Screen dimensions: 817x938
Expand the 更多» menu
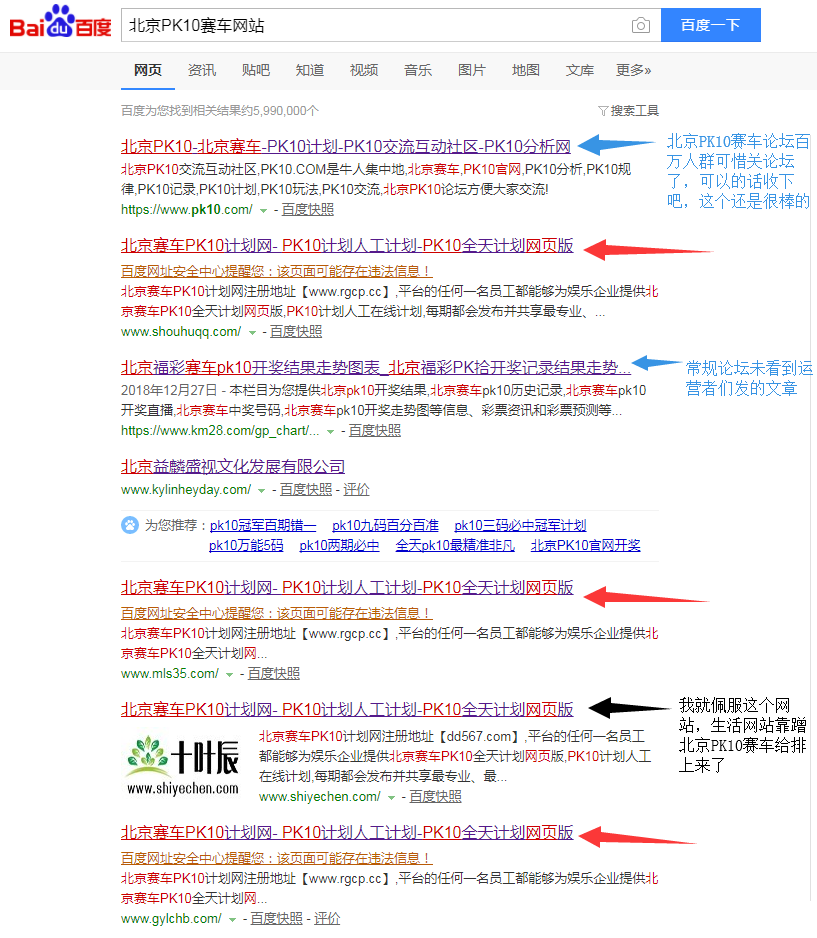(633, 71)
